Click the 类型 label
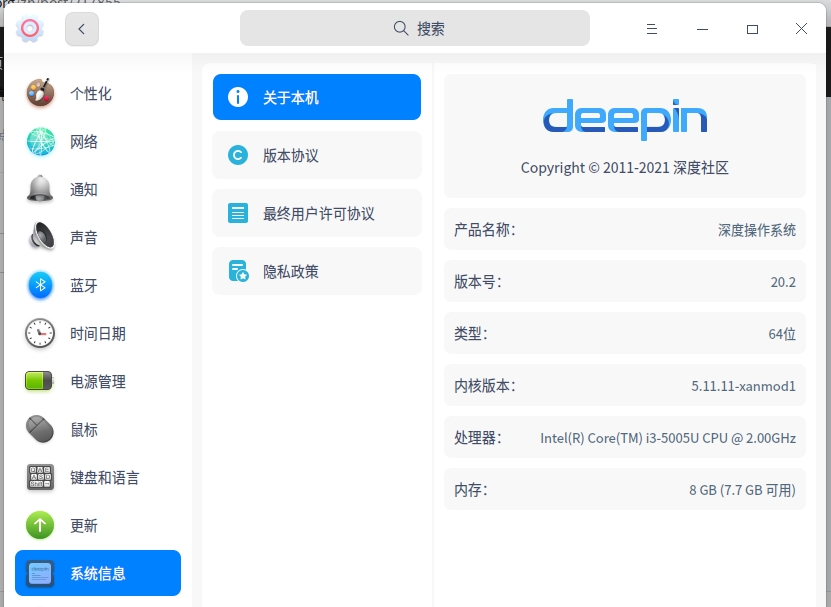The height and width of the screenshot is (607, 831). pos(470,333)
